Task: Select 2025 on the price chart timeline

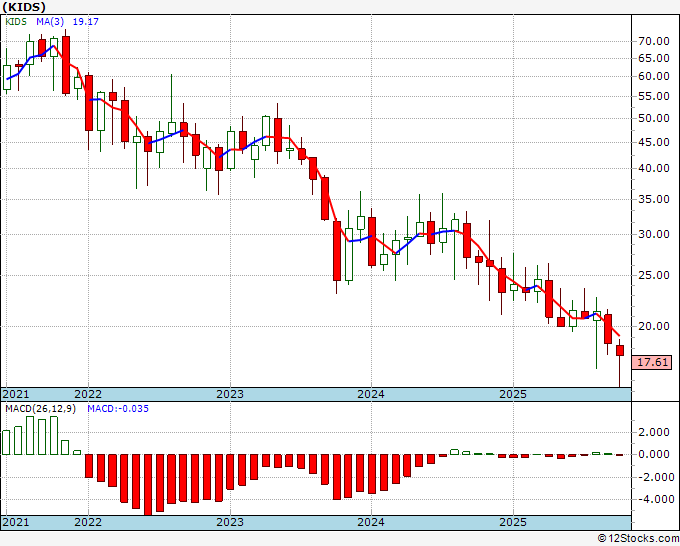Action: [x=512, y=394]
